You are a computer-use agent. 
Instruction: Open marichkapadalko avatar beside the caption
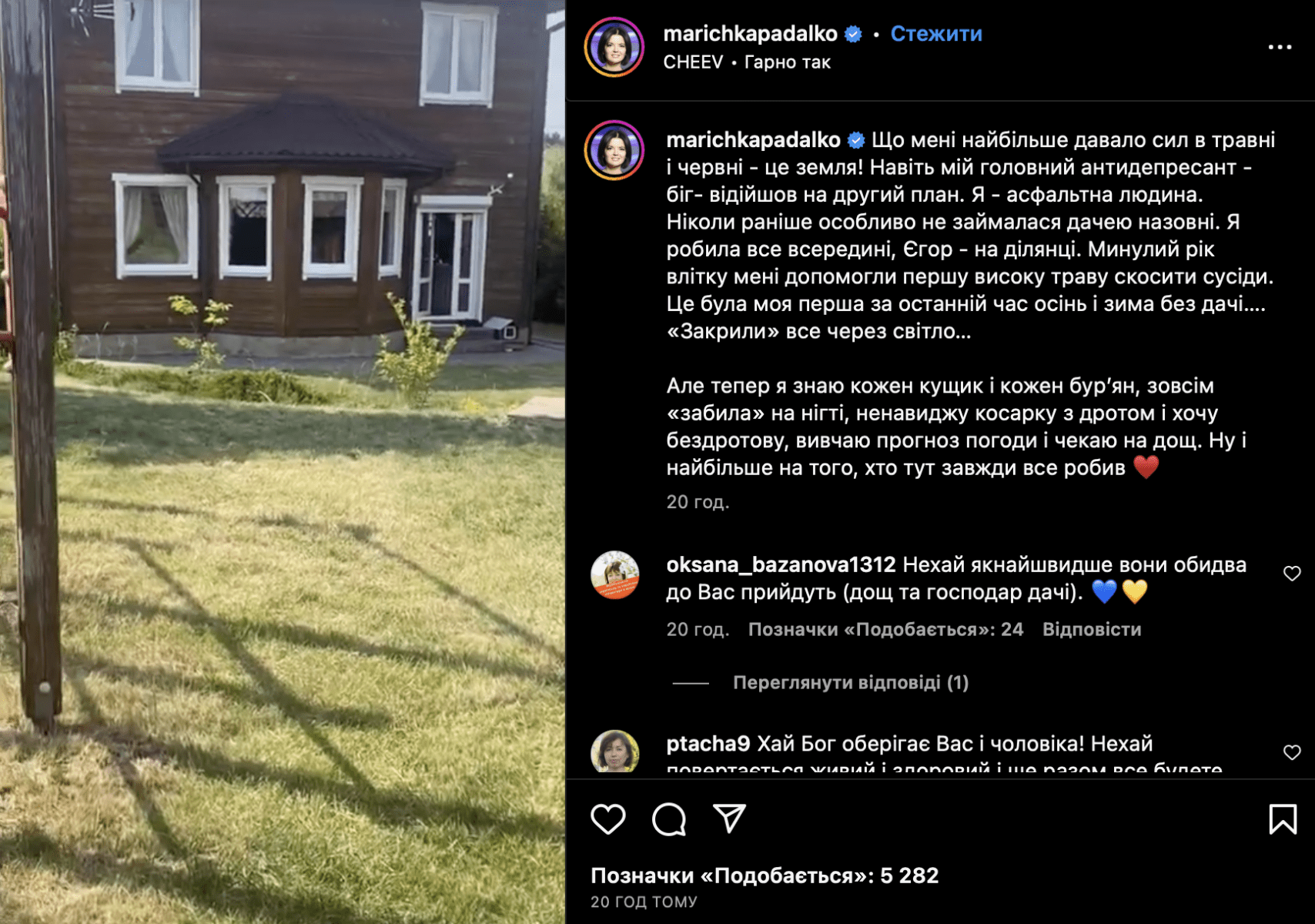[614, 150]
